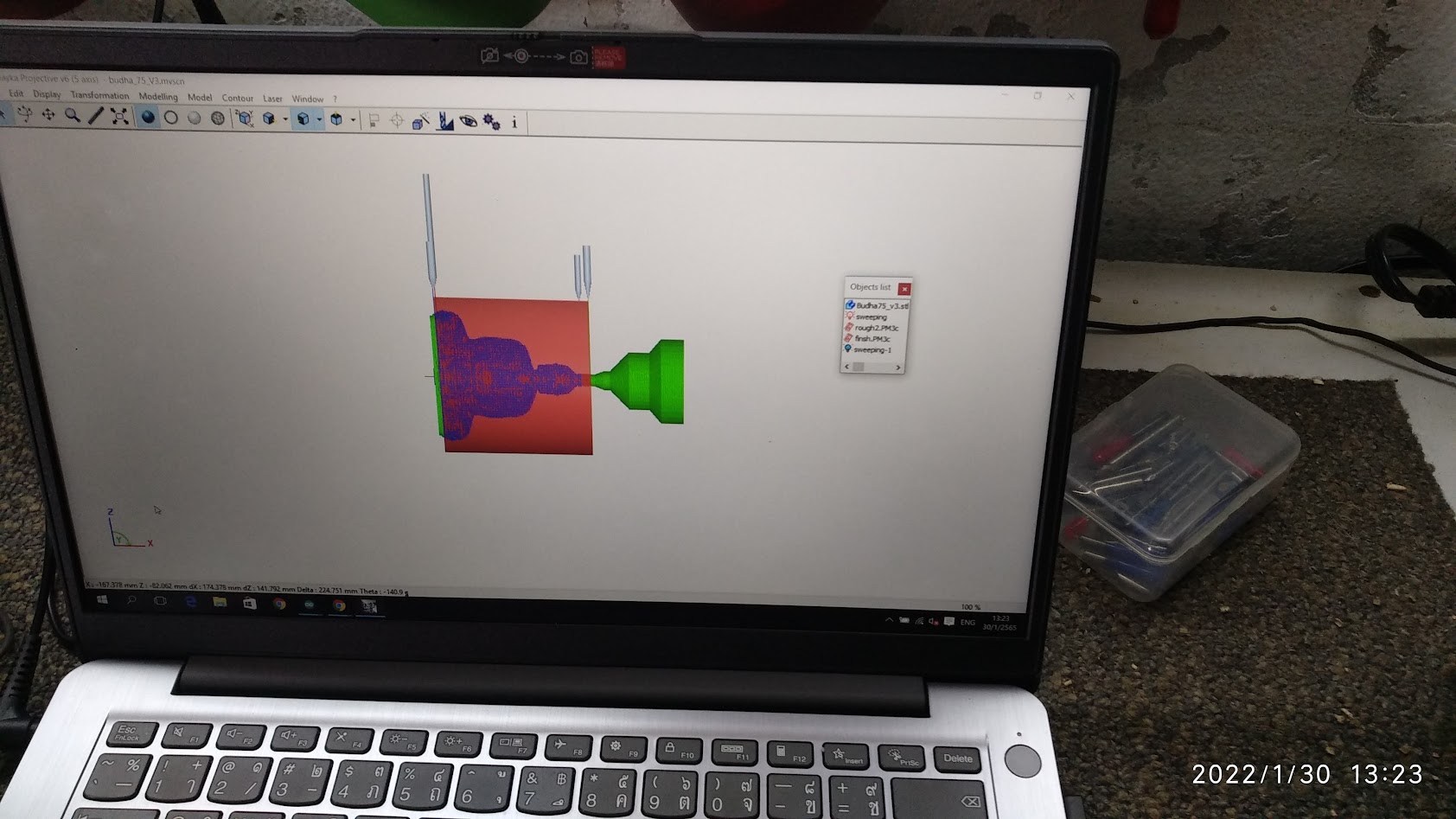Open the Window menu
Image resolution: width=1456 pixels, height=819 pixels.
coord(308,99)
